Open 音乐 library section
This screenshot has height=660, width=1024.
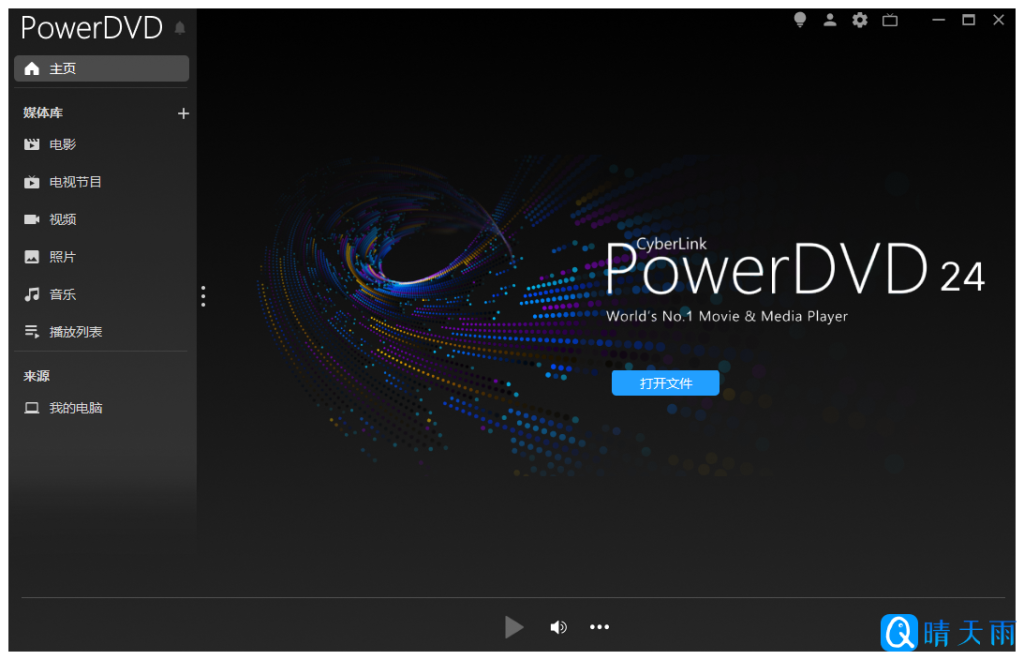tap(62, 295)
